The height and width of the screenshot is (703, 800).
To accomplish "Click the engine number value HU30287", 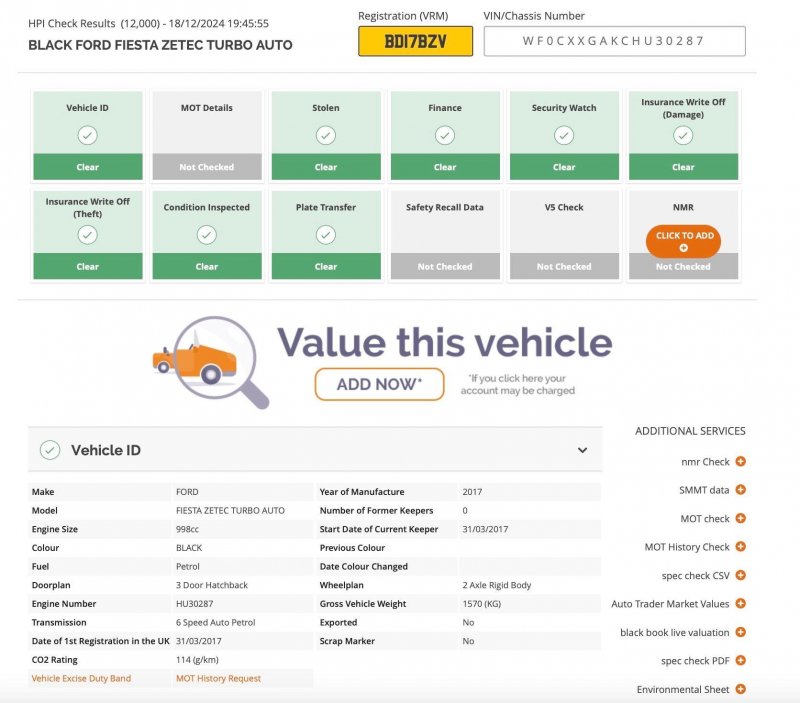I will pyautogui.click(x=194, y=604).
